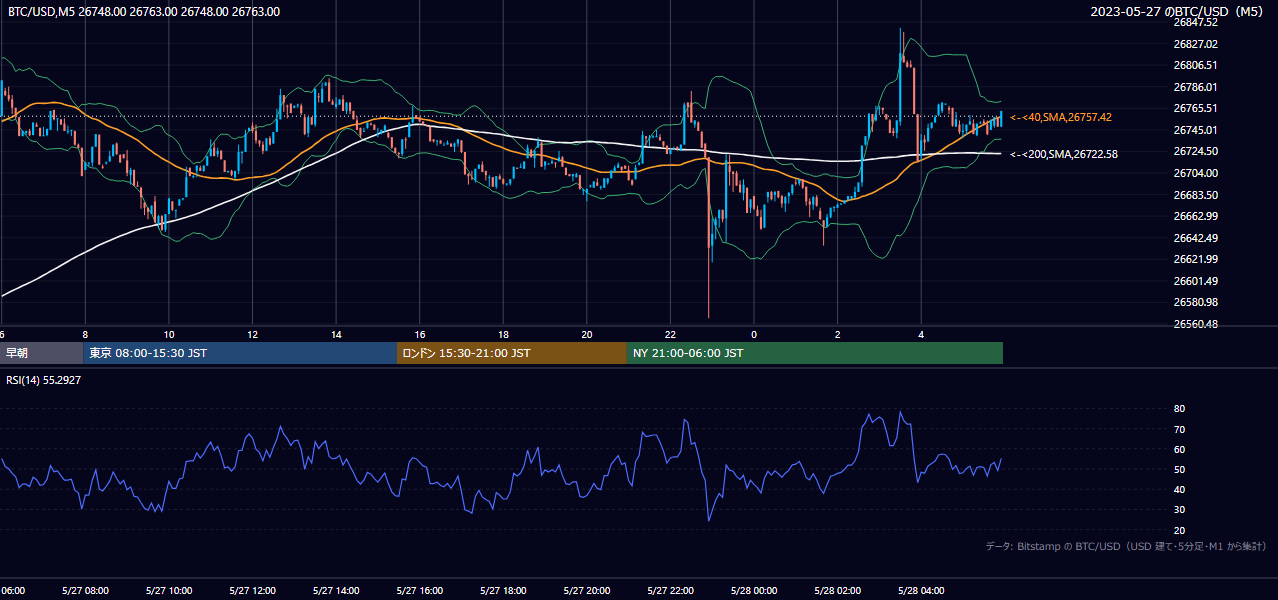Select the NY 21:00-06:00 JST session bar
The width and height of the screenshot is (1278, 600).
815,353
